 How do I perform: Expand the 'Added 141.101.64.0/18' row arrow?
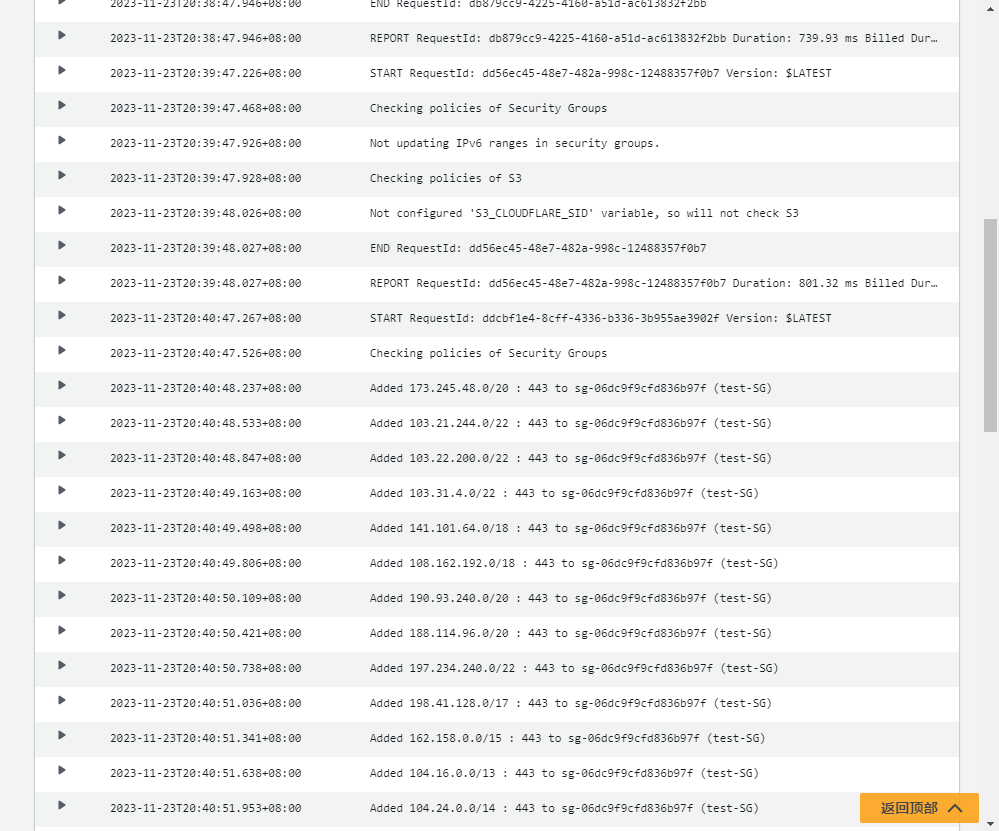pos(62,525)
